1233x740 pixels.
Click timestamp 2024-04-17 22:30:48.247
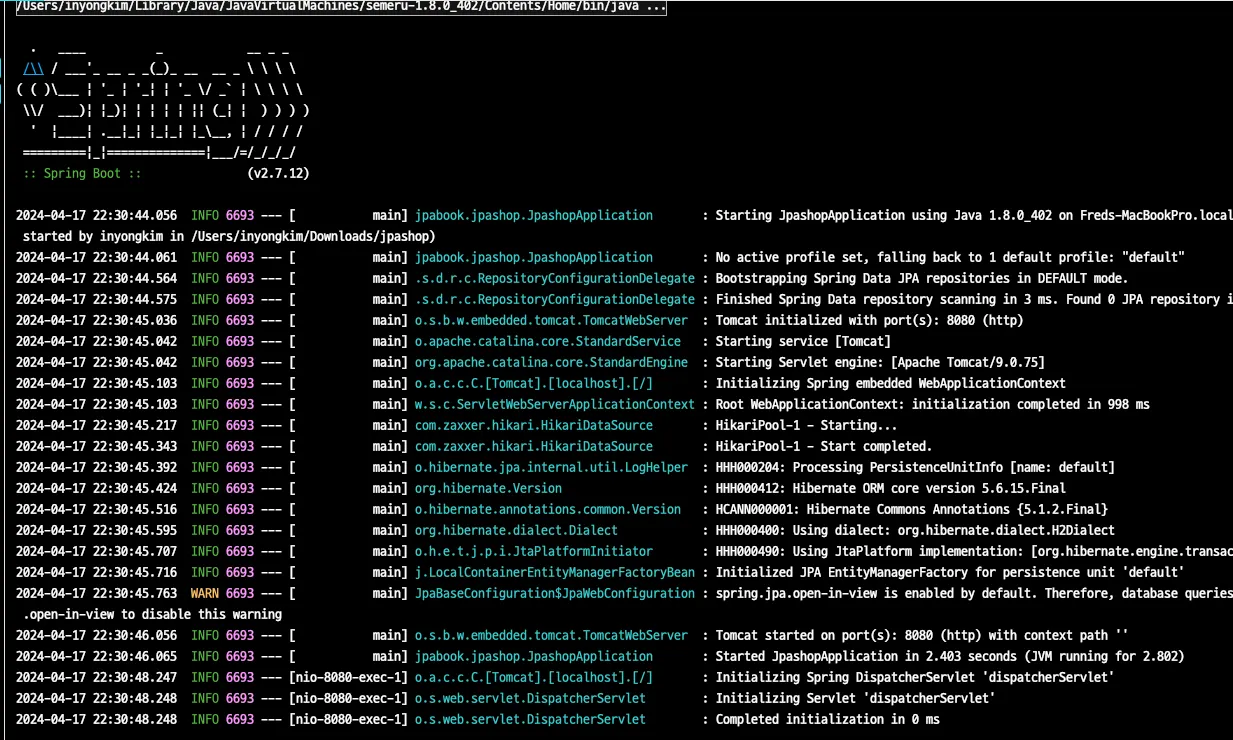pos(96,677)
